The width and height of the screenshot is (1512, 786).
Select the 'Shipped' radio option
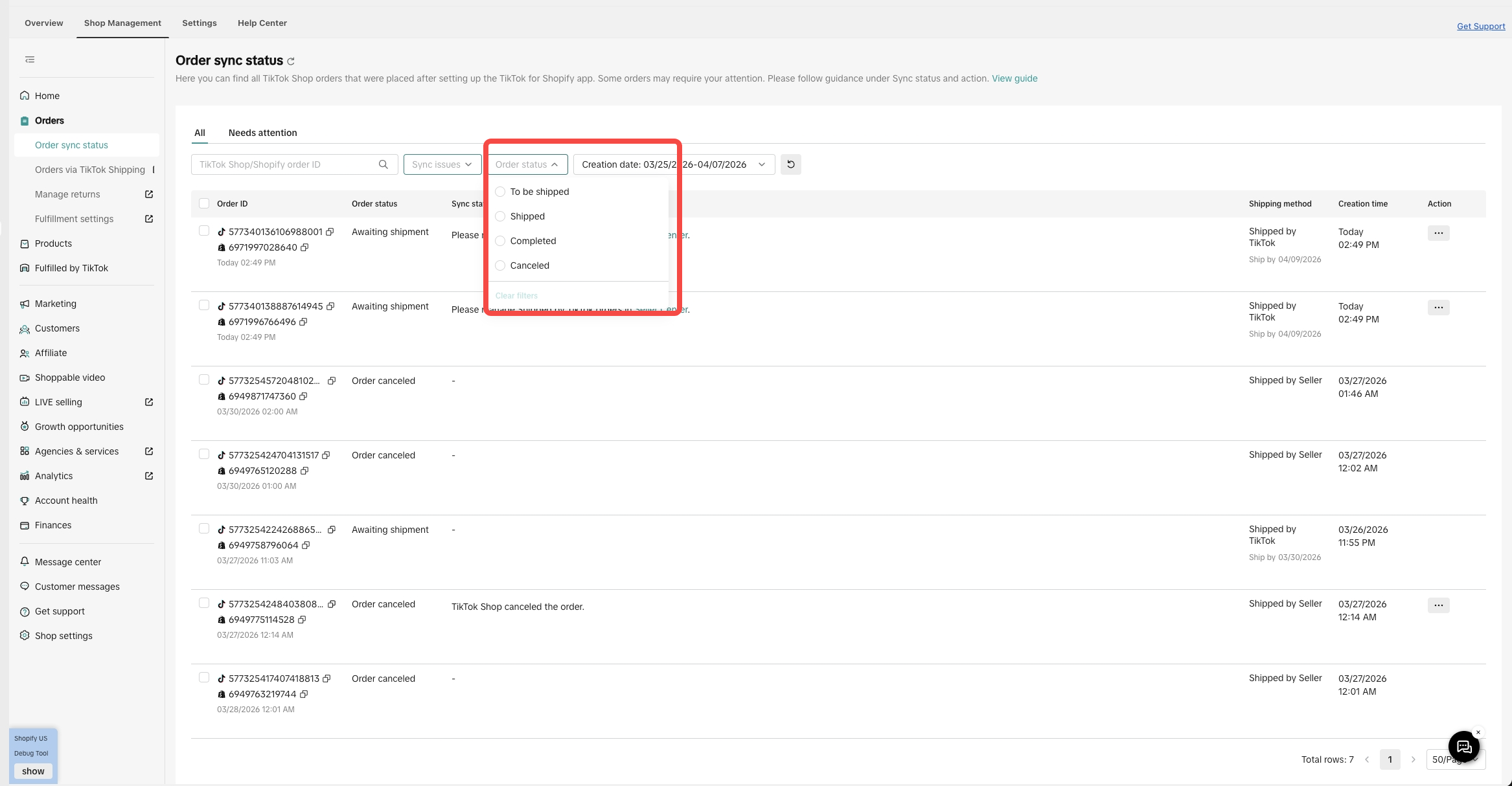(500, 216)
